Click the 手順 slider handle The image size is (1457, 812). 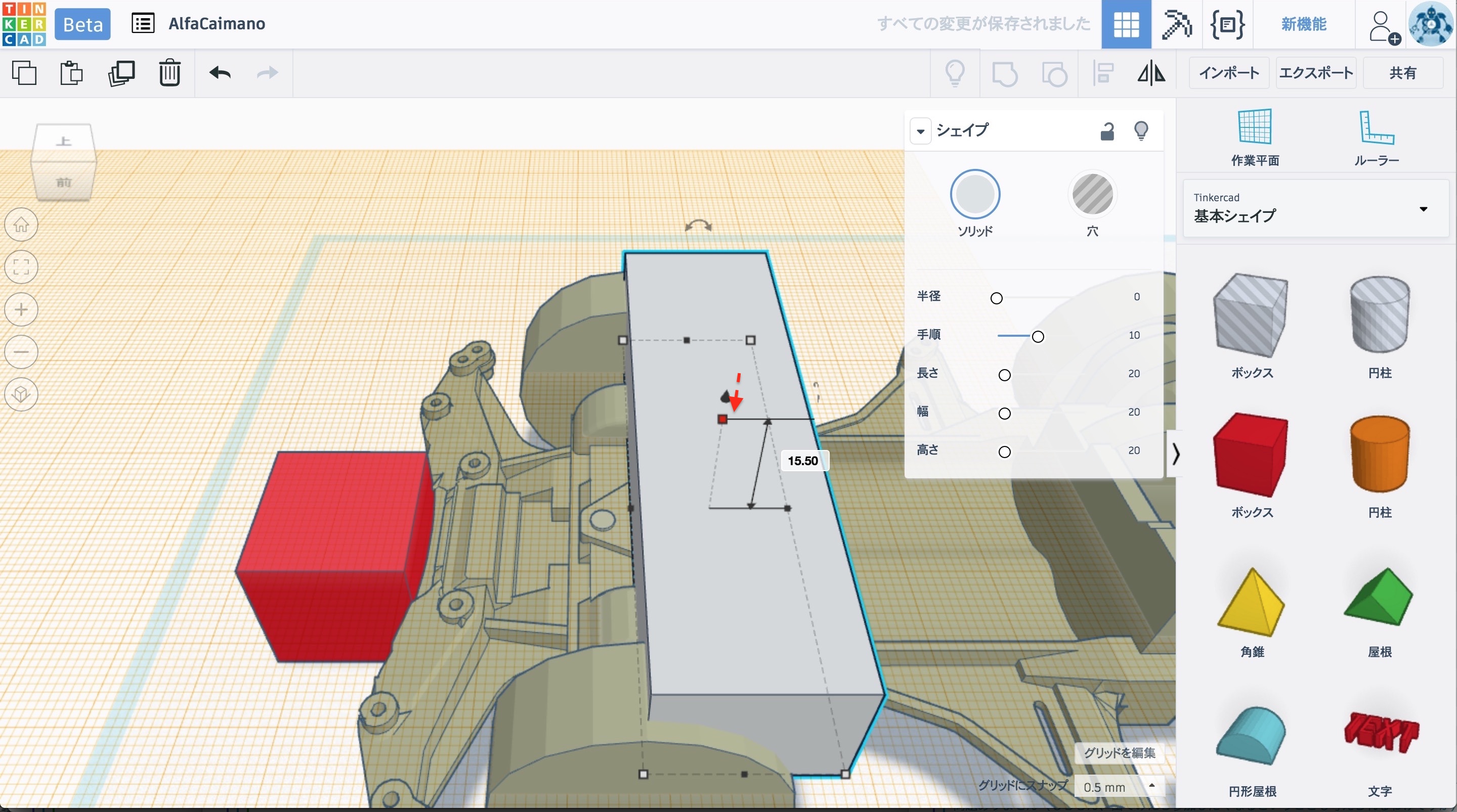tap(1037, 337)
